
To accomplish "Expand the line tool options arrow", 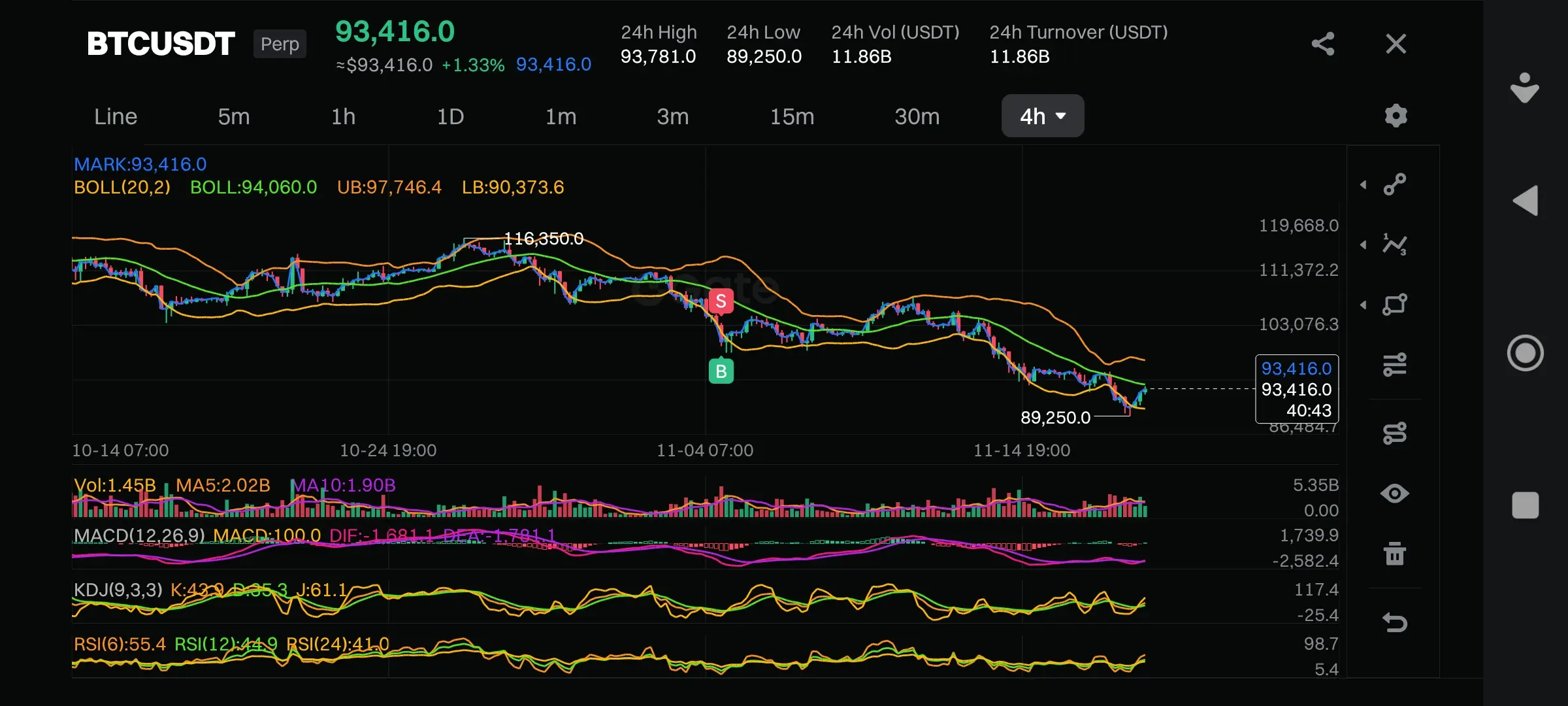I will pos(1364,185).
